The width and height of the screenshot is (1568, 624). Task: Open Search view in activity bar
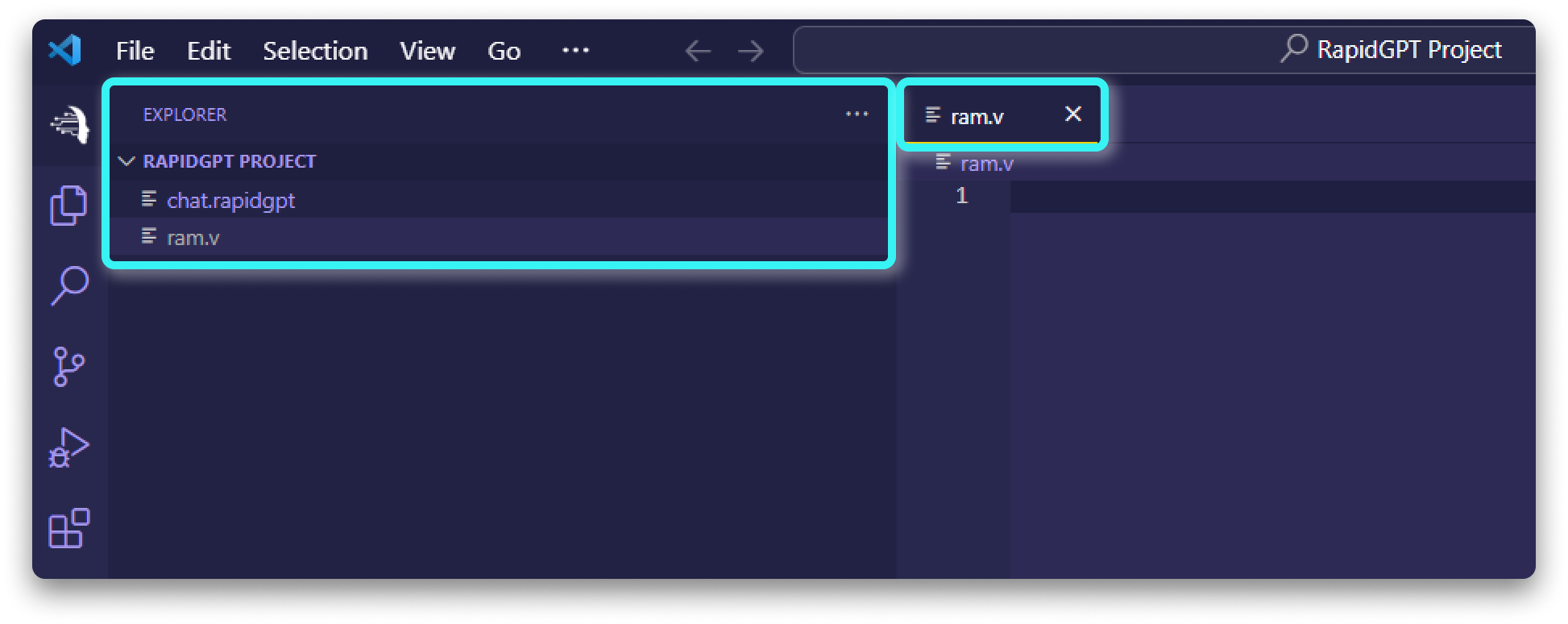(x=69, y=285)
